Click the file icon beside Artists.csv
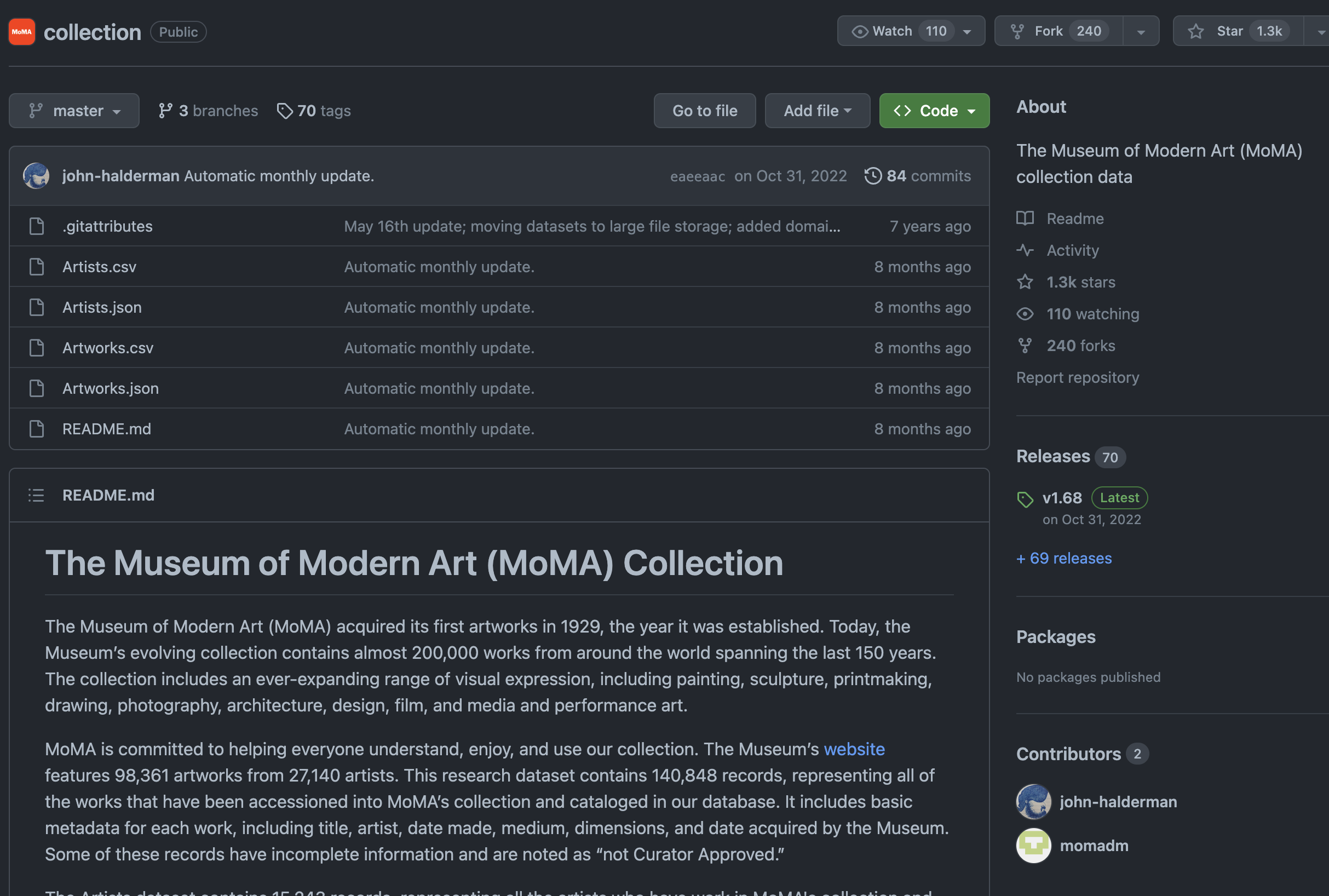1329x896 pixels. [x=37, y=267]
